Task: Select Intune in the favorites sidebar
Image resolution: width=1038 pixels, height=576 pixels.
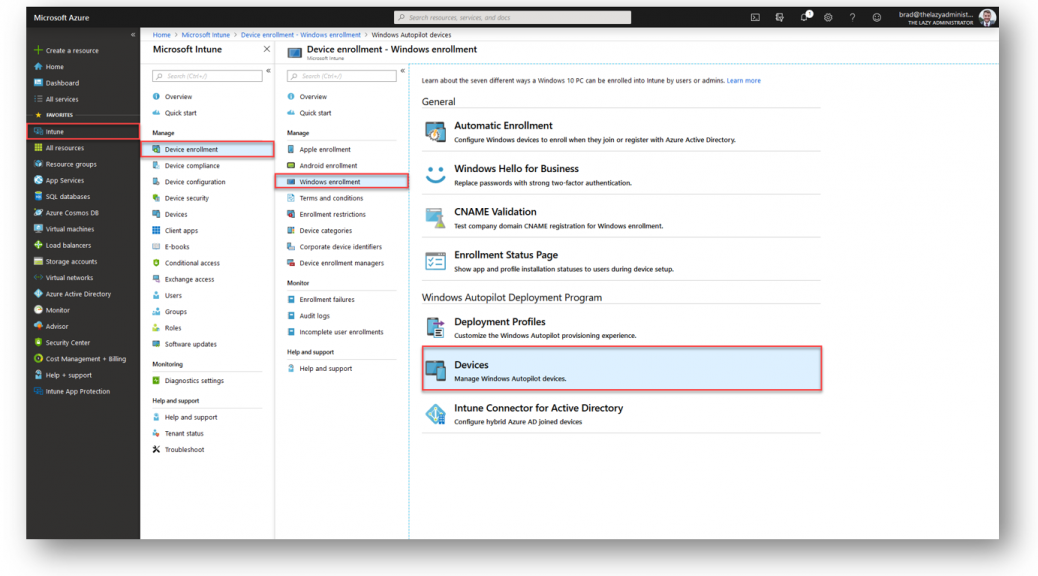Action: tap(83, 132)
